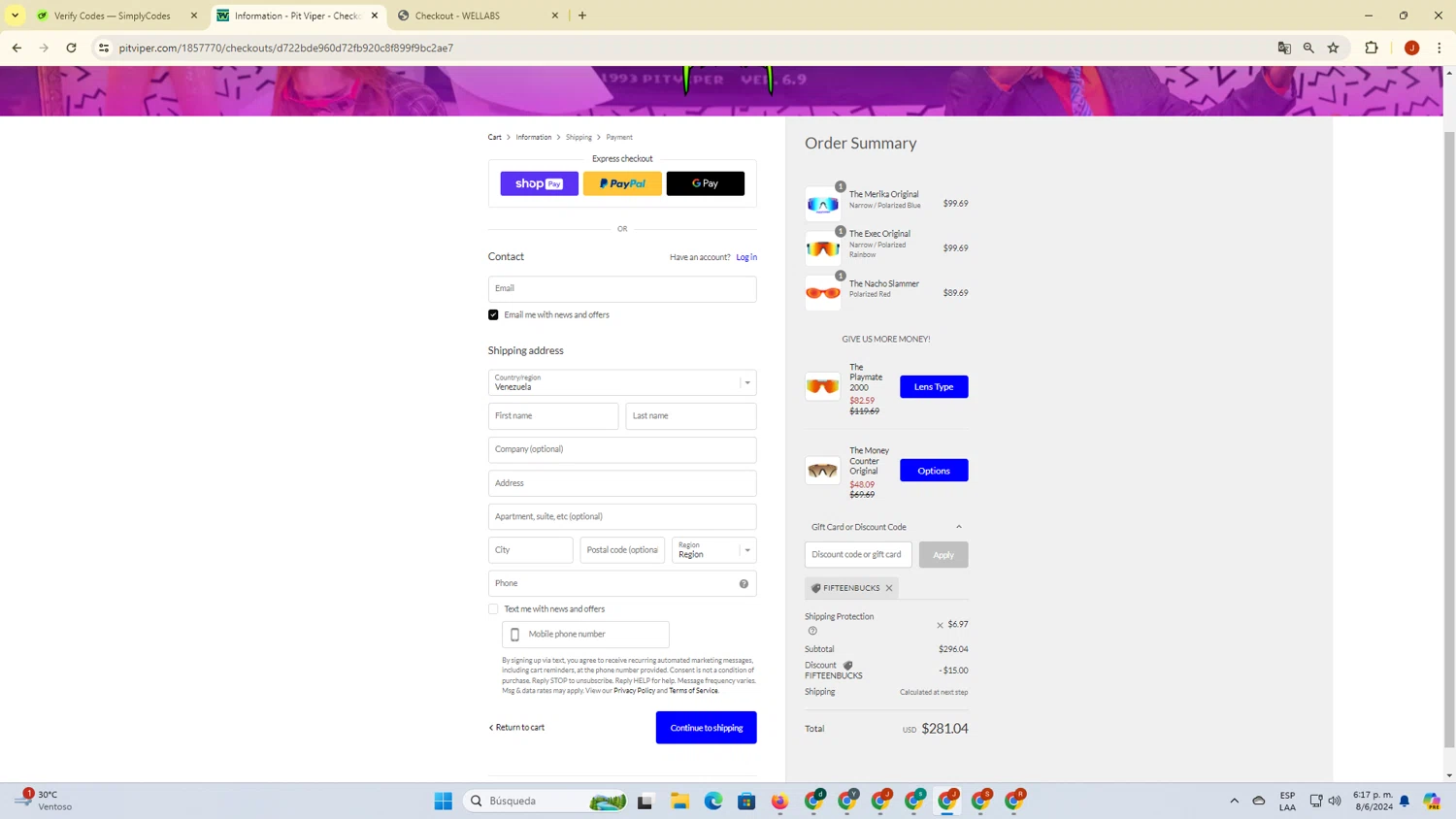Open the site information icon in address bar
The width and height of the screenshot is (1456, 819).
[104, 48]
